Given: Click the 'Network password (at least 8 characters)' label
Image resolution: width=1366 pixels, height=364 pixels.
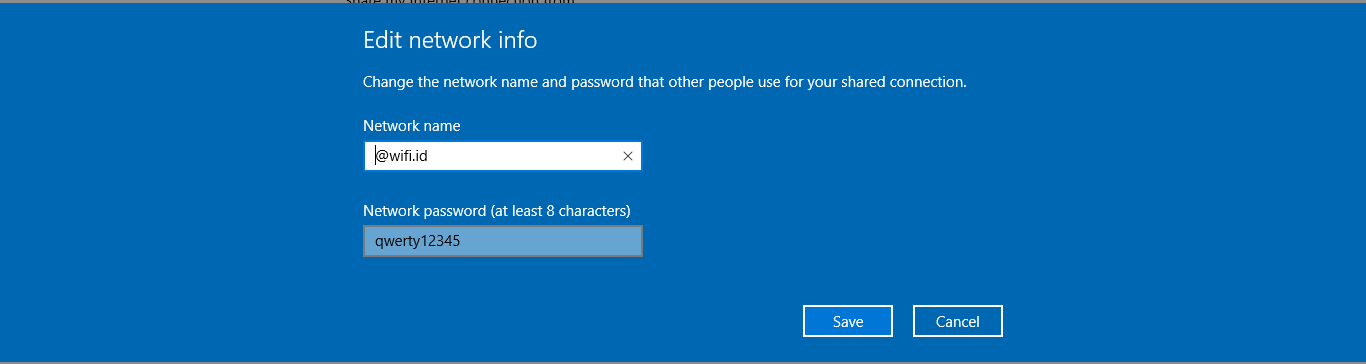Looking at the screenshot, I should click(x=497, y=211).
